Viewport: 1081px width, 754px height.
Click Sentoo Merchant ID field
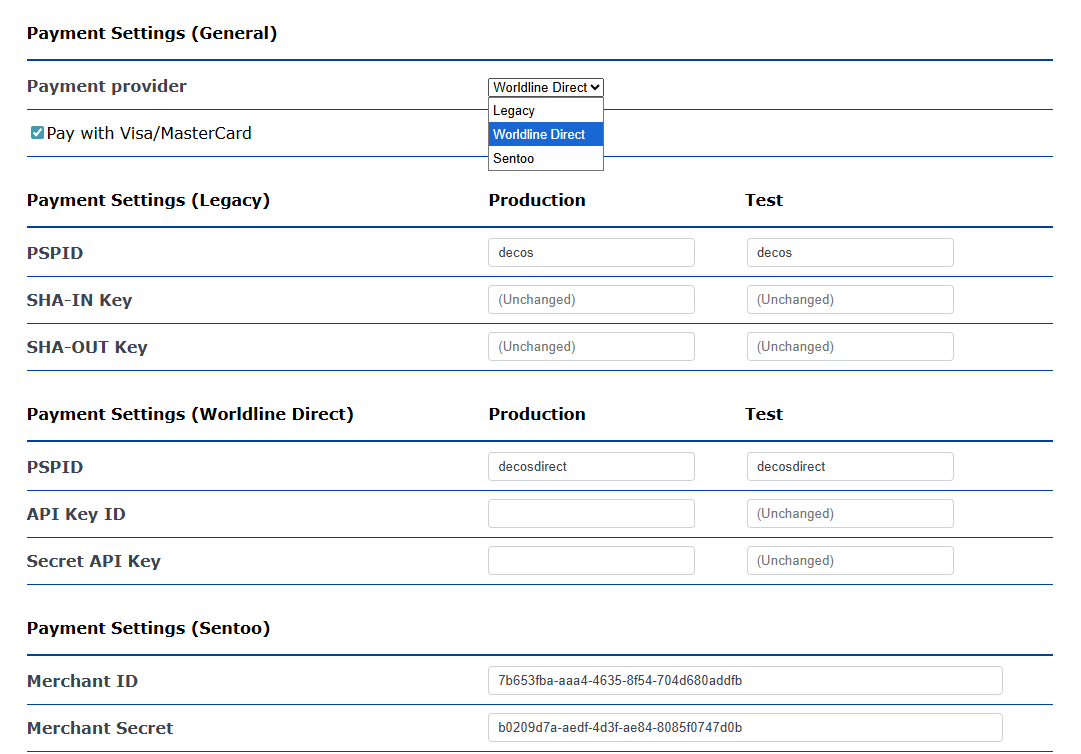pyautogui.click(x=745, y=680)
